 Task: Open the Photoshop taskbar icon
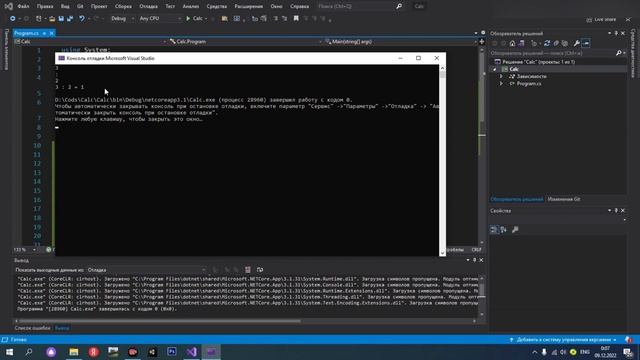point(172,352)
